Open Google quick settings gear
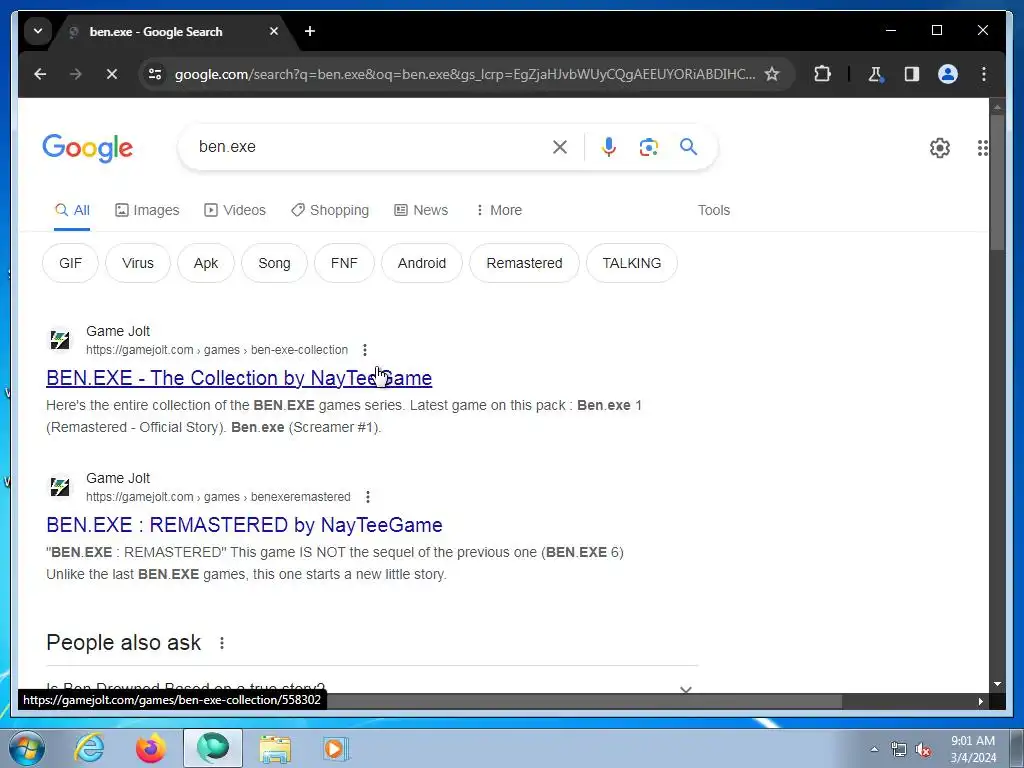Viewport: 1024px width, 768px height. pyautogui.click(x=940, y=148)
